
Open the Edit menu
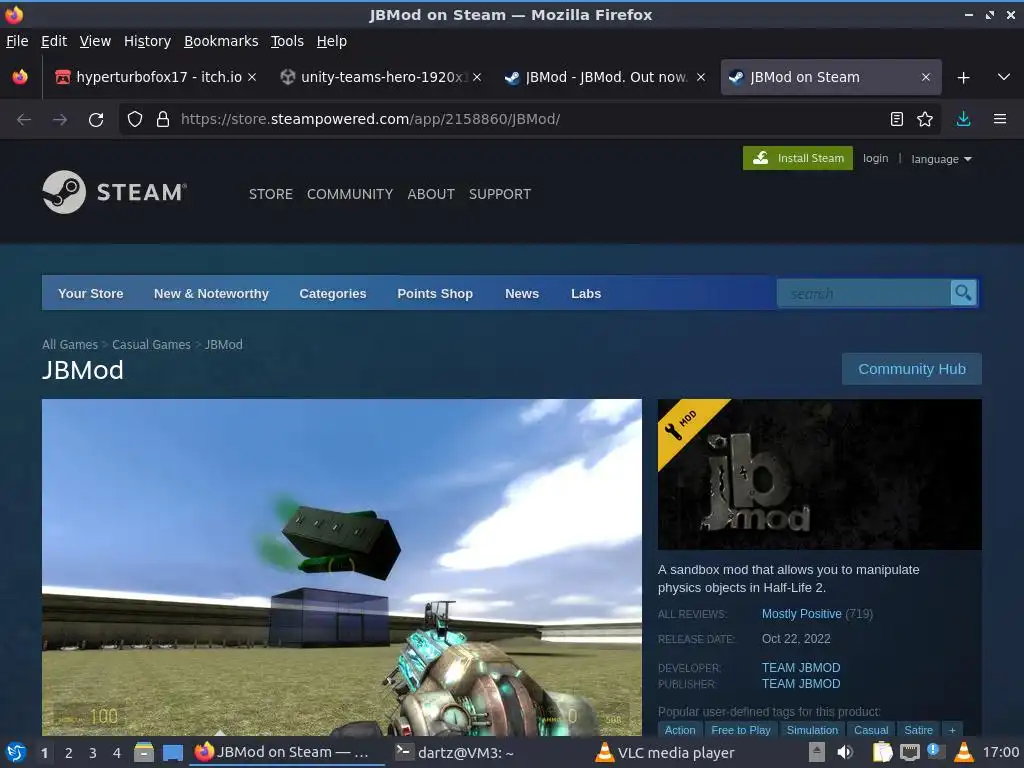54,41
